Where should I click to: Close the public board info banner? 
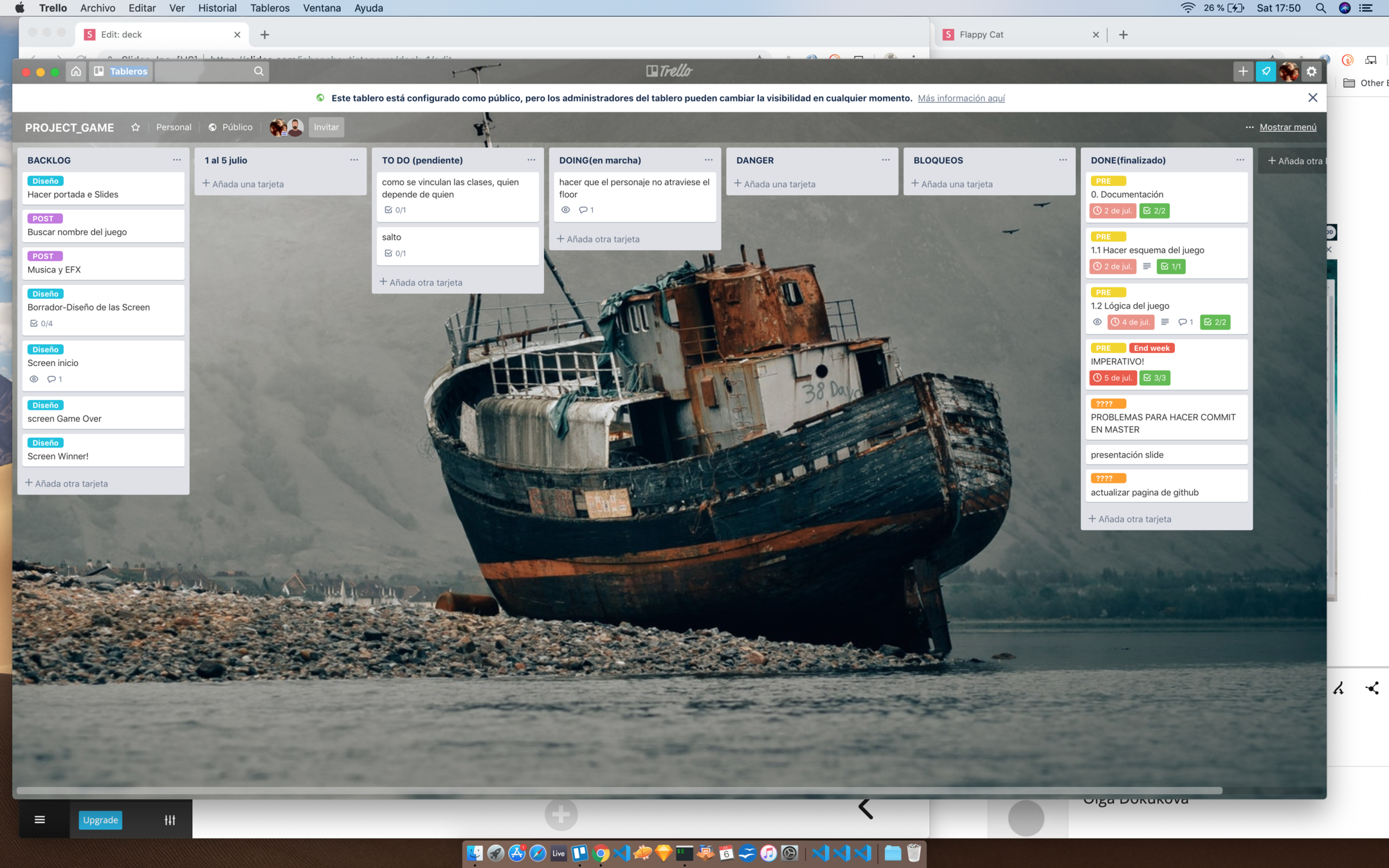point(1312,98)
